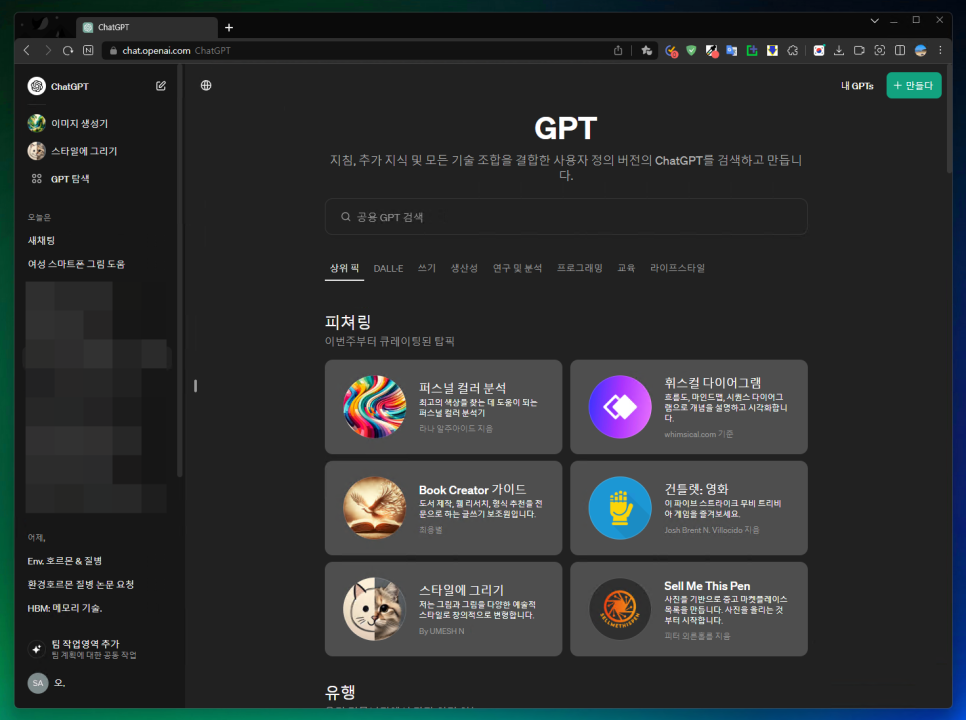Open a new browser tab with plus
The height and width of the screenshot is (720, 966).
(229, 28)
